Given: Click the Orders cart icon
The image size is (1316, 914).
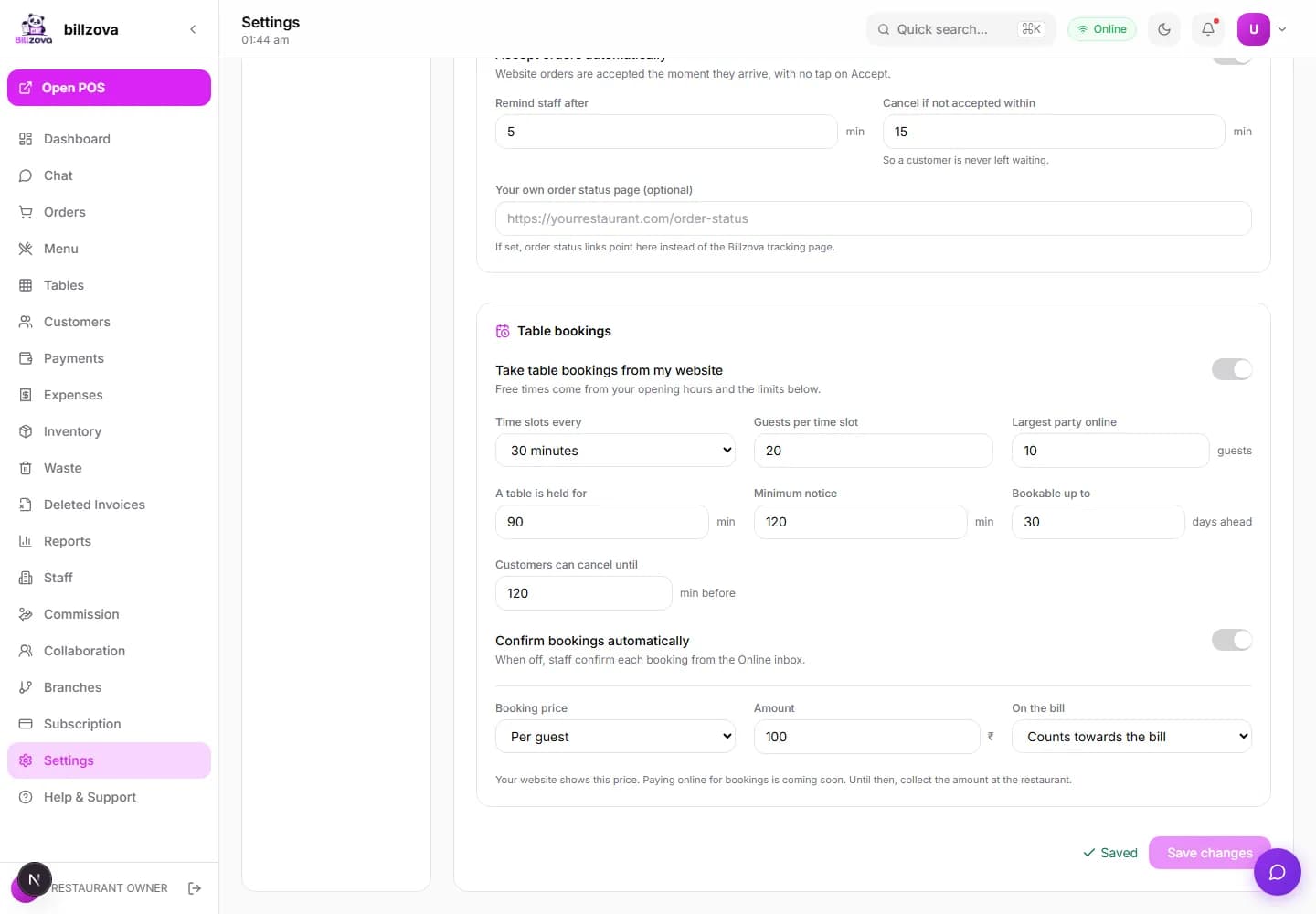Looking at the screenshot, I should pos(26,212).
